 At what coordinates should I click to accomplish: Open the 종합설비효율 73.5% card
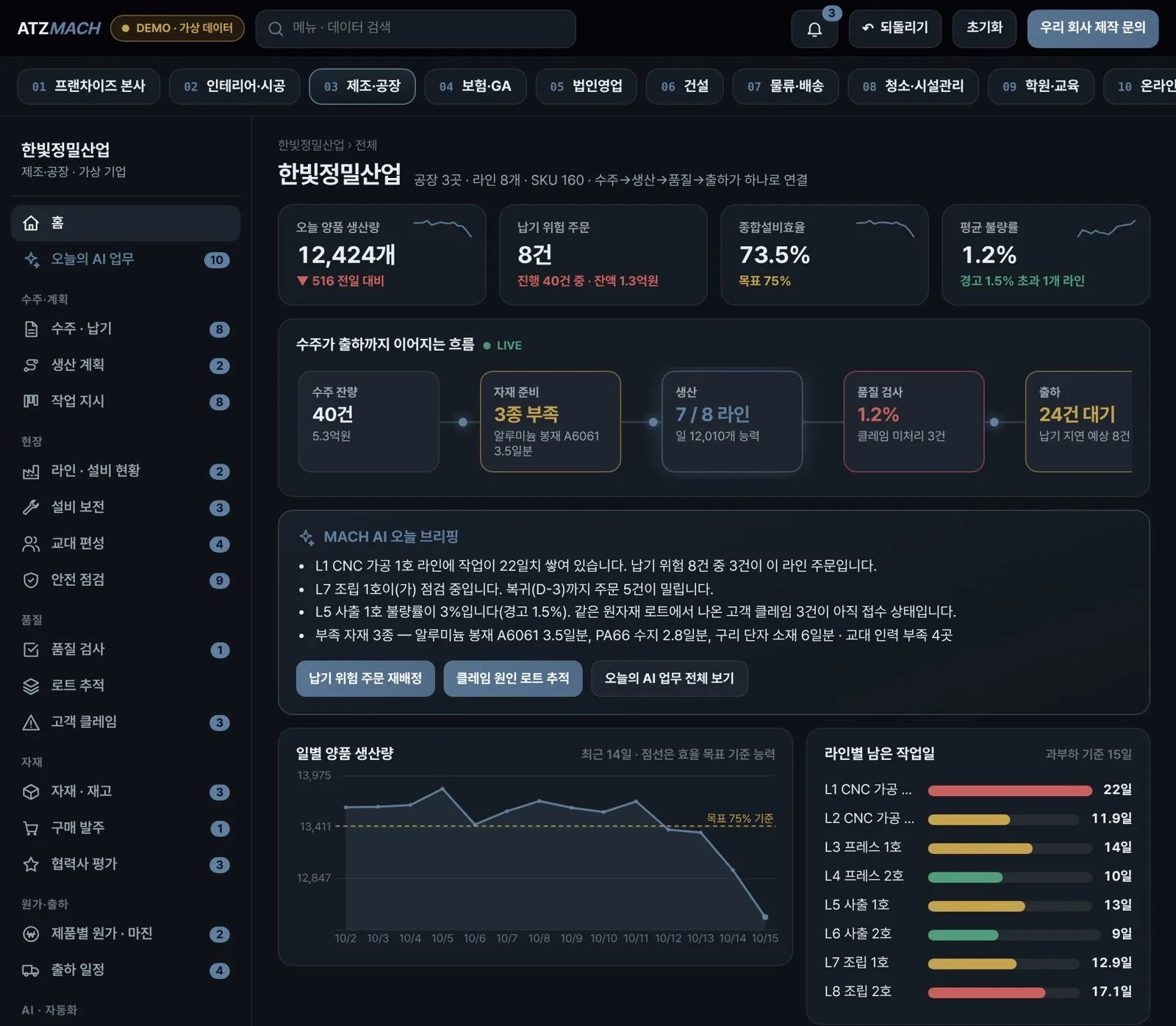coord(824,254)
